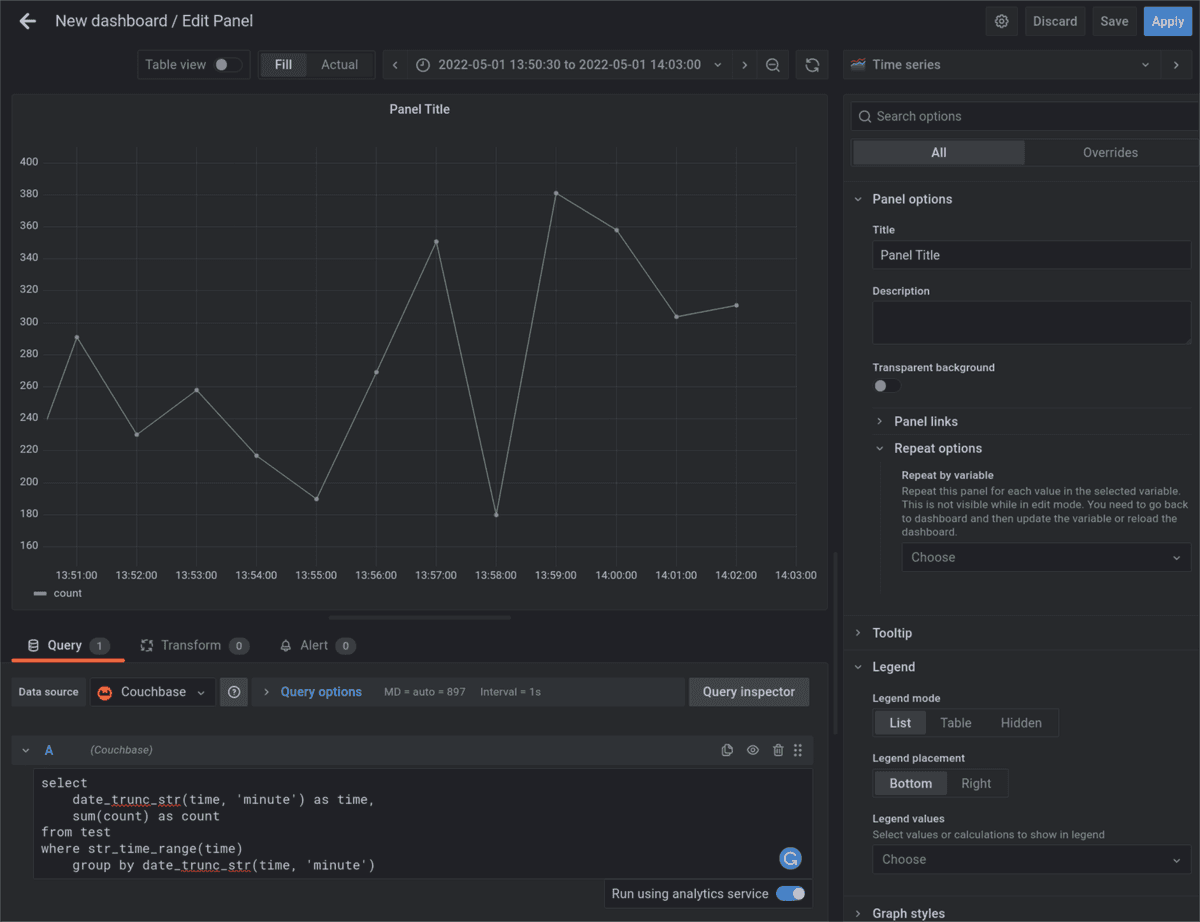This screenshot has width=1200, height=922.
Task: Open the Overrides tab
Action: 1110,152
